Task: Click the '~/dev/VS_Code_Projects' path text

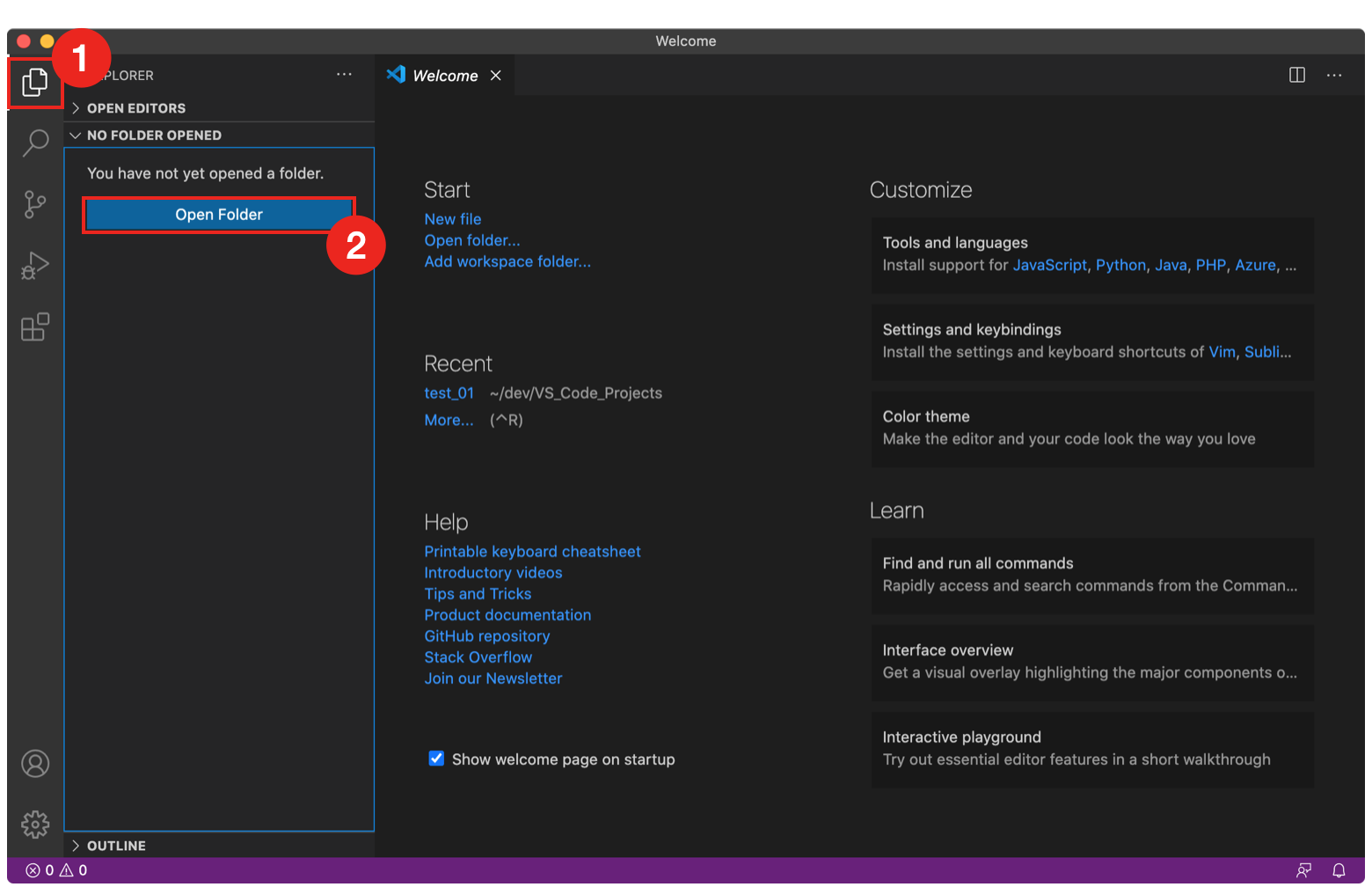Action: click(576, 393)
